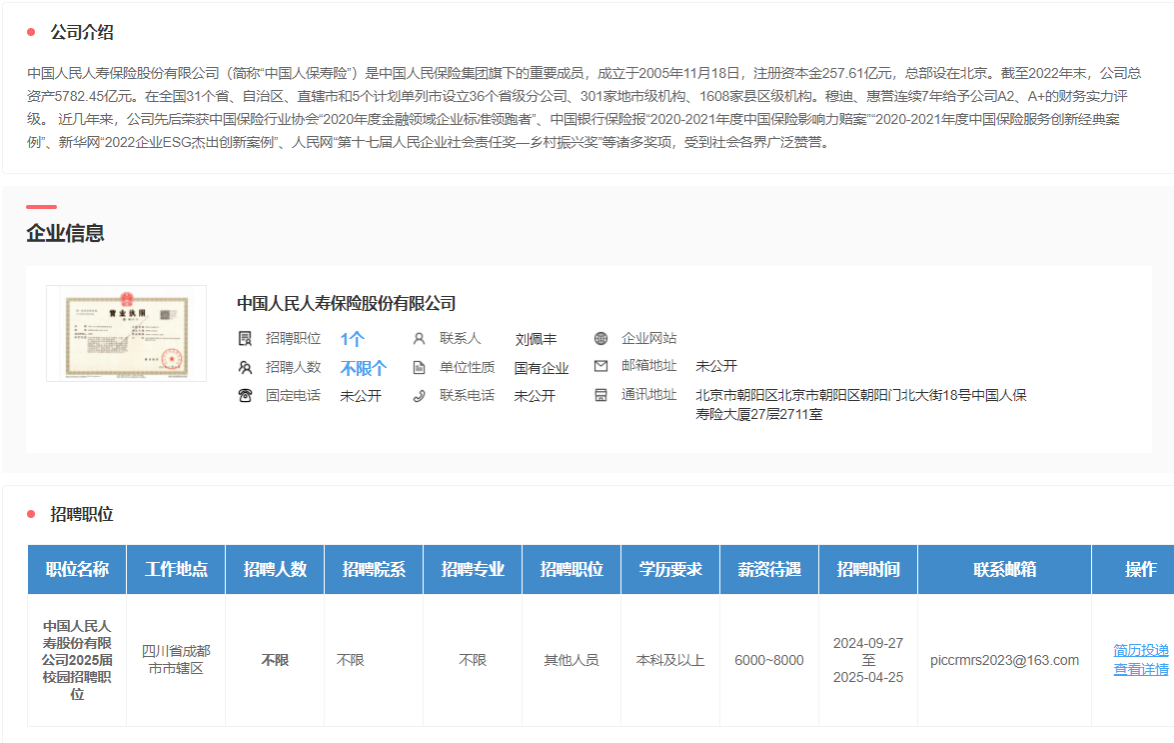Screen dimensions: 1174x743
Task: Click the 通讯地址 building icon
Action: click(x=600, y=395)
